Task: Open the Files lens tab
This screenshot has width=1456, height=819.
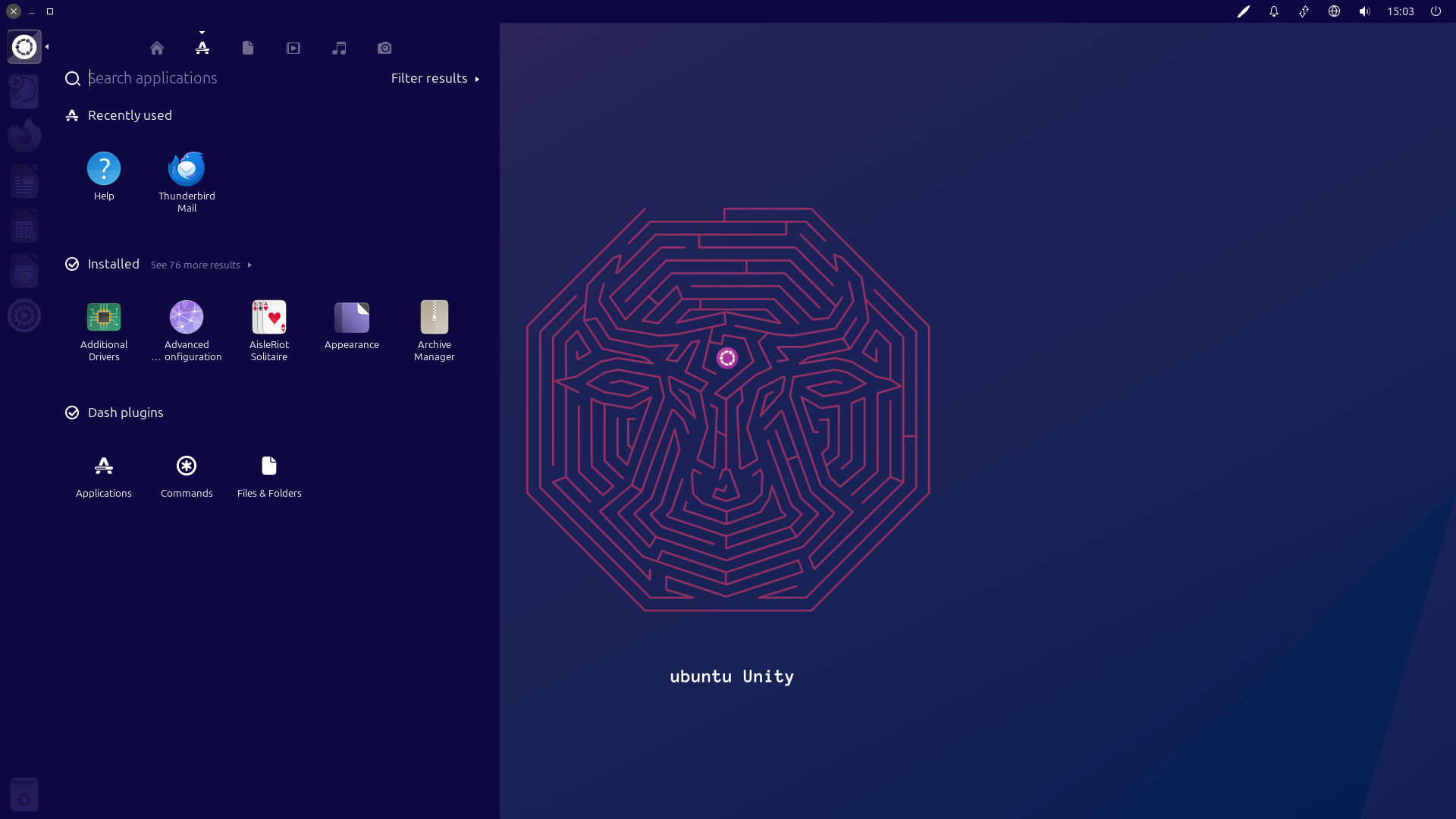Action: (248, 48)
